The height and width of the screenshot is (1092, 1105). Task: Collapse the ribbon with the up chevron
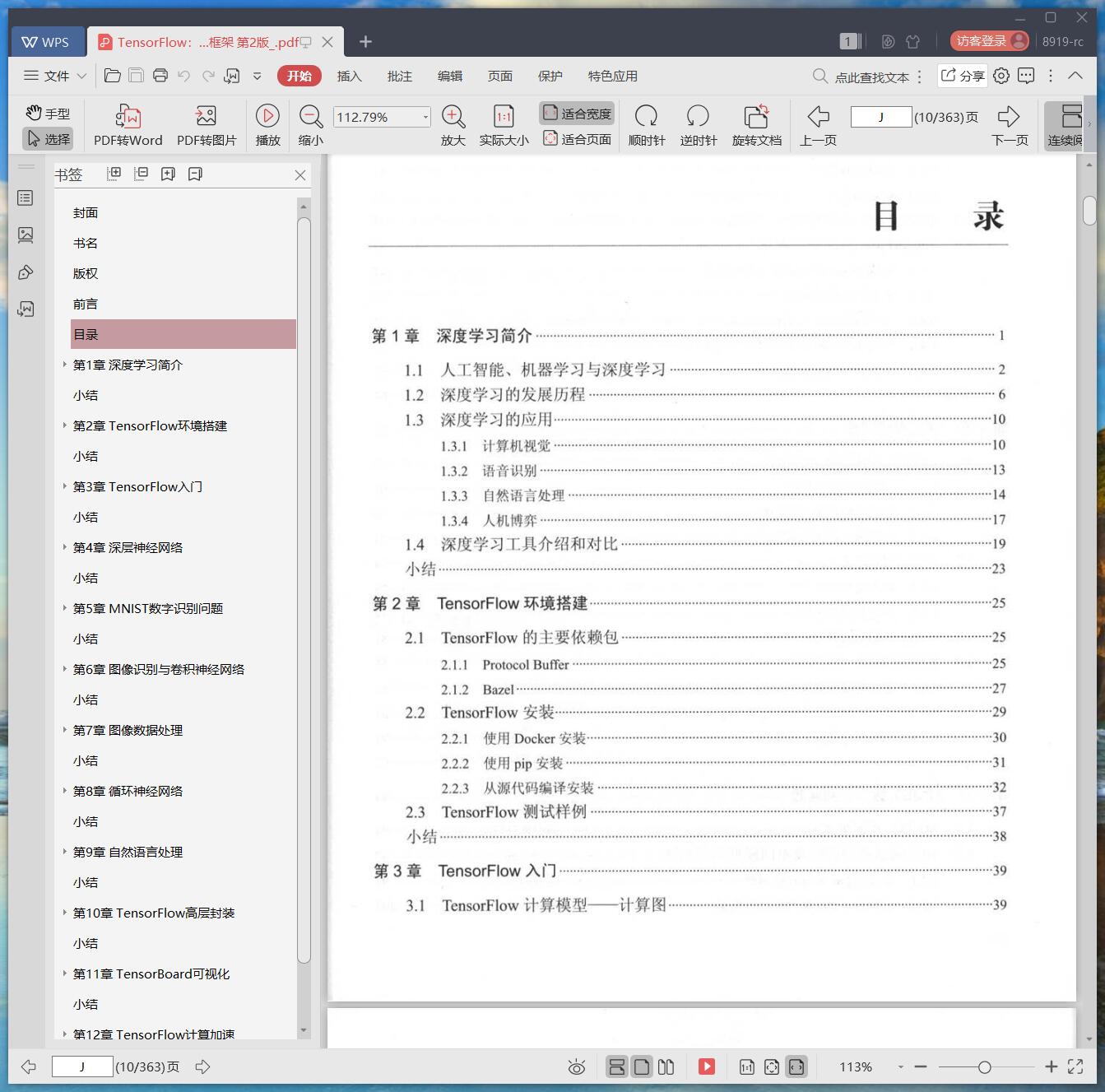[1075, 75]
